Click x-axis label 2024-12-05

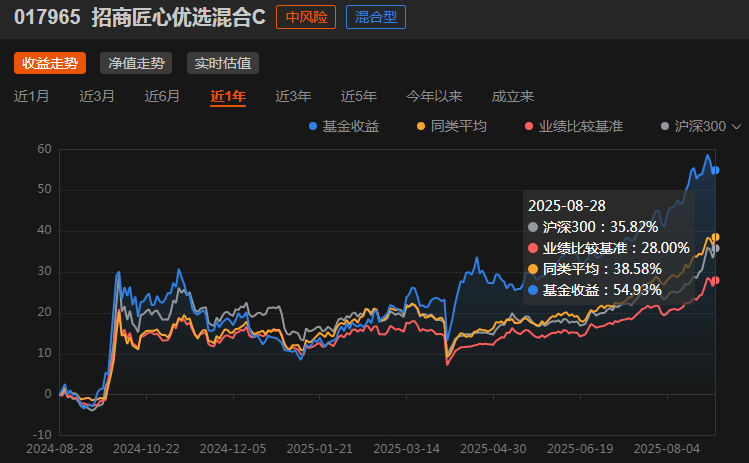233,449
